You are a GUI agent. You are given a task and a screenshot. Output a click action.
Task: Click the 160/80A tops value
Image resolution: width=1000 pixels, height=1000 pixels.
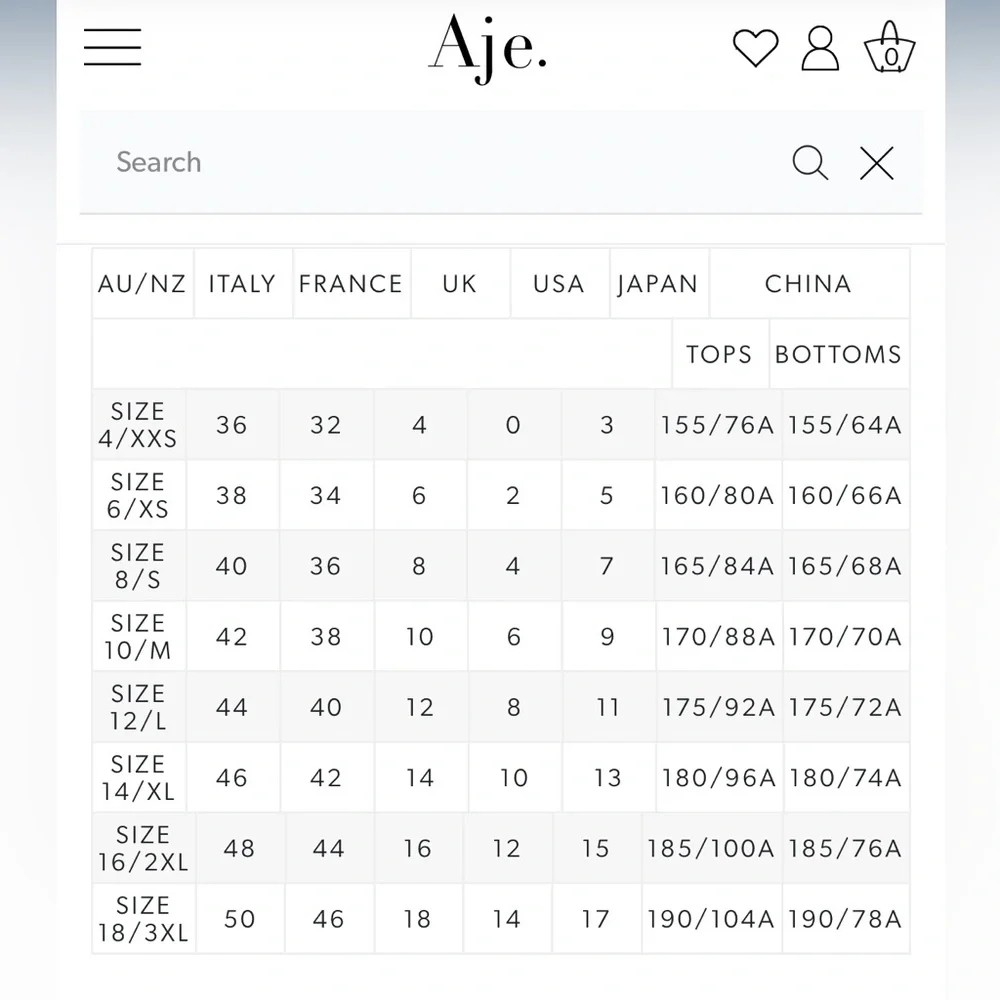[717, 496]
